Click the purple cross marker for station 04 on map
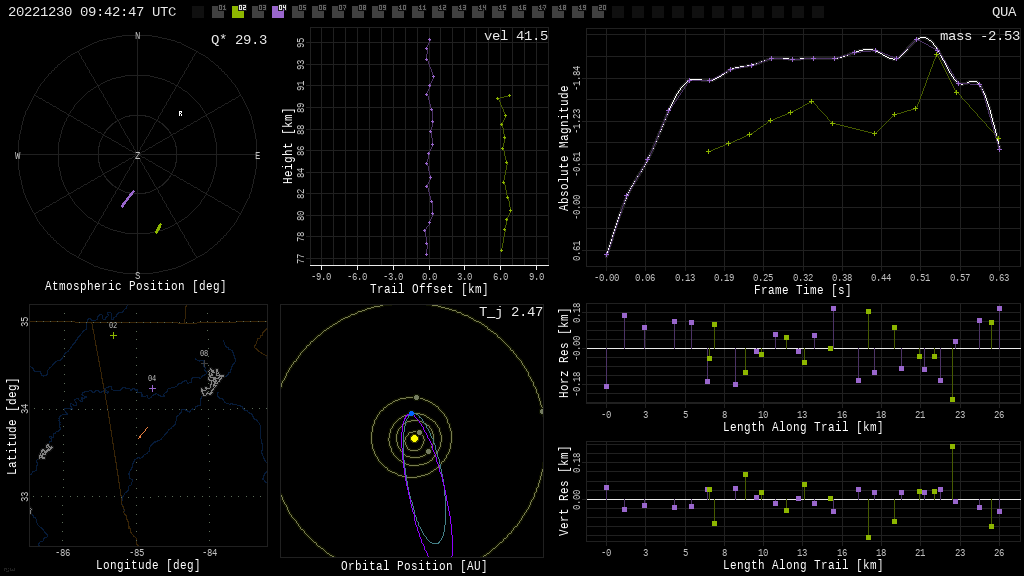Screen dimensions: 1024x576 pos(152,388)
